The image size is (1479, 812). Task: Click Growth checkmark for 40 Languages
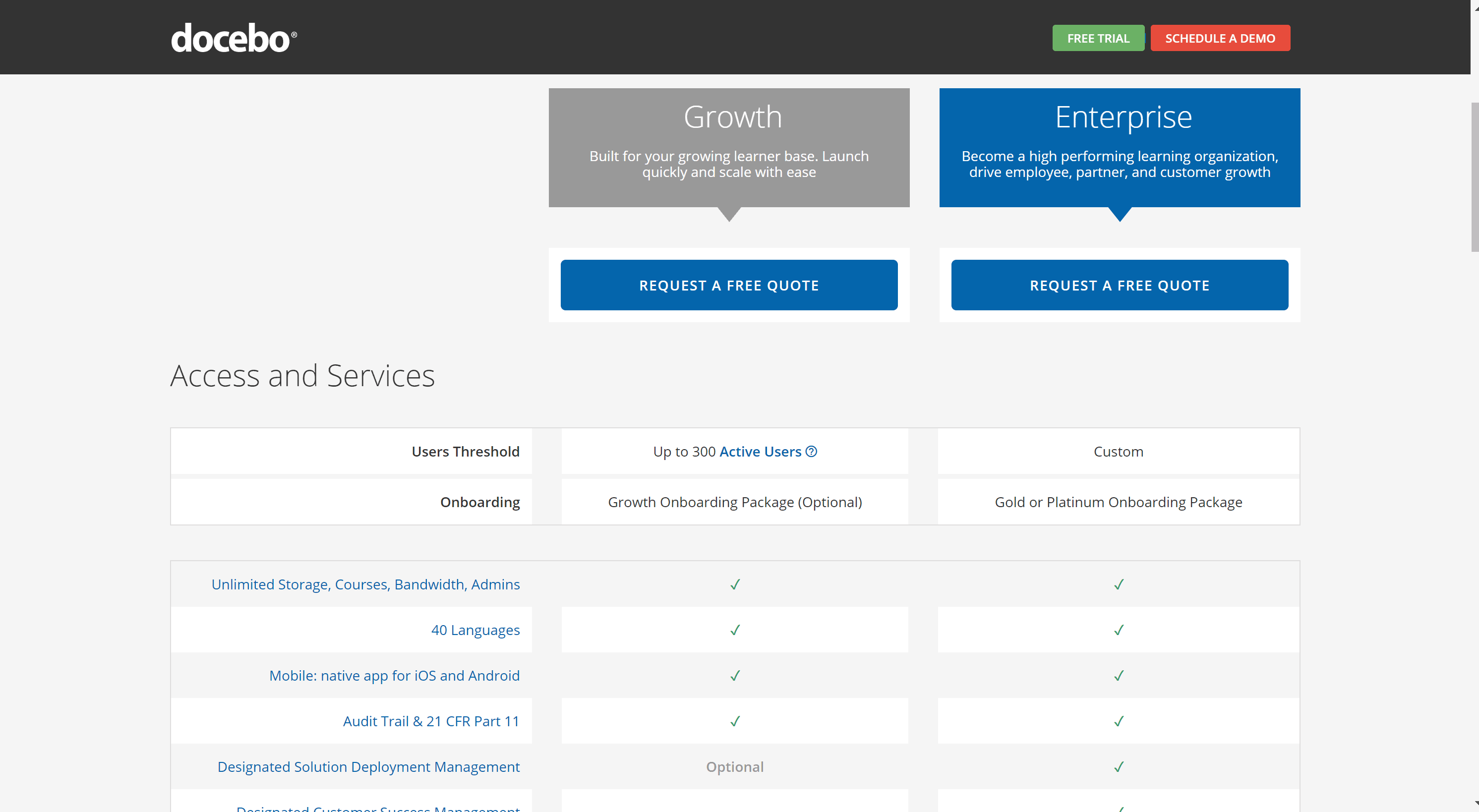point(735,630)
